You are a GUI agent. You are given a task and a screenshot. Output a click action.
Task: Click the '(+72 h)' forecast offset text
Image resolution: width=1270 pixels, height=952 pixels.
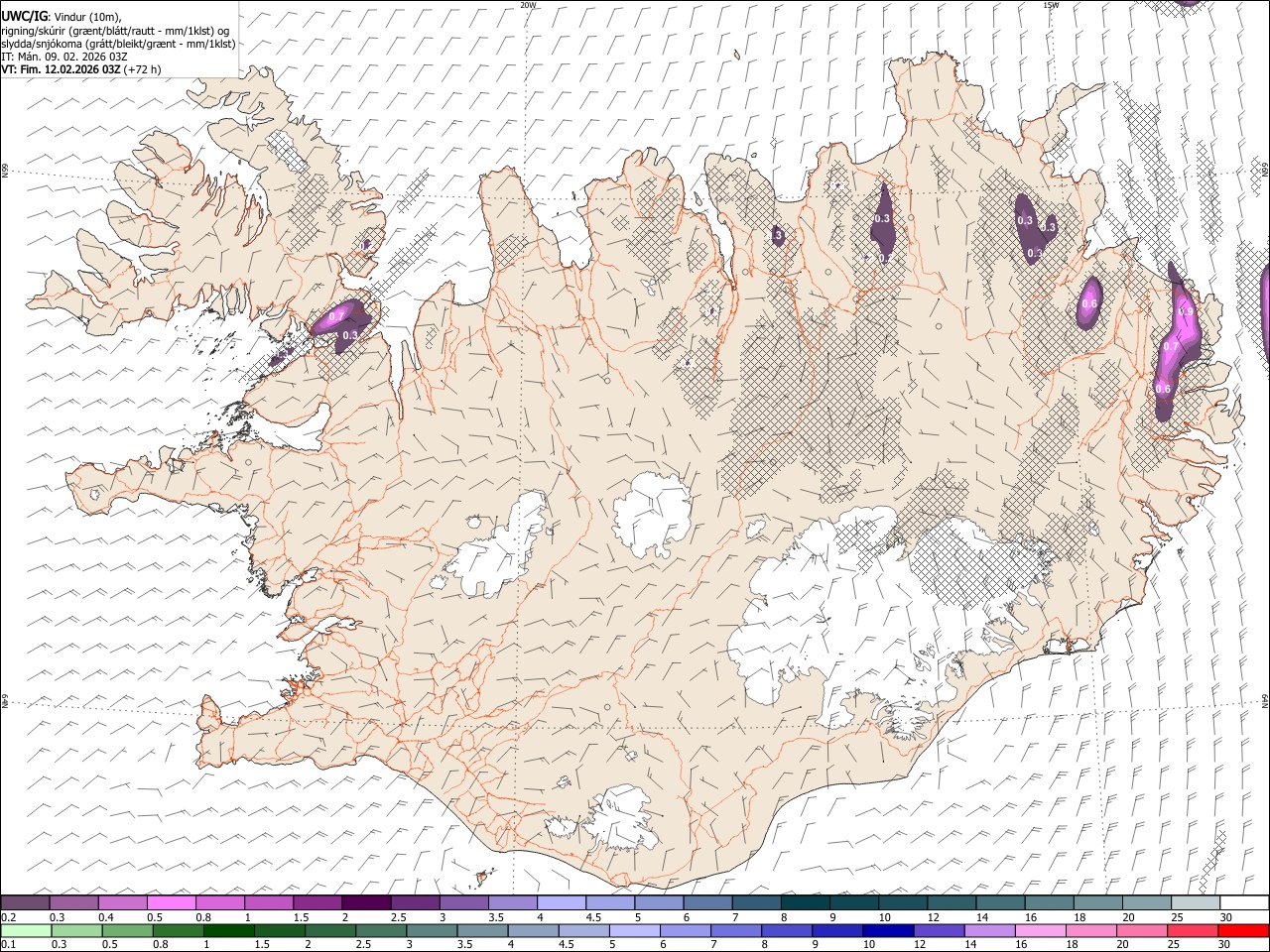(x=143, y=69)
